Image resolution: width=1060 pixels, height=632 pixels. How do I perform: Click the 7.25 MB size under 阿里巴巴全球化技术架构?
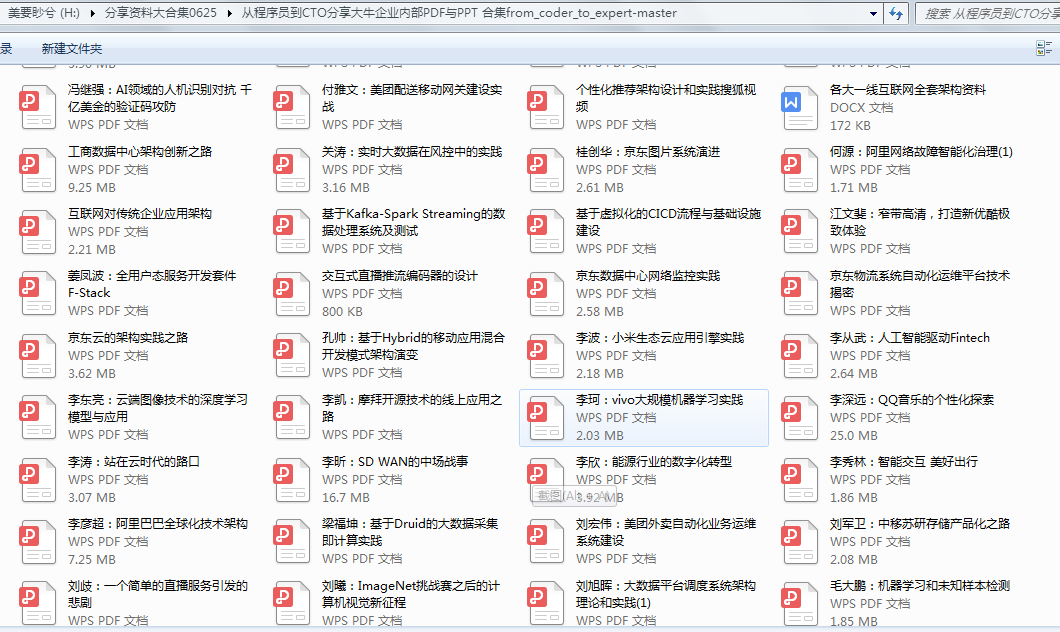click(92, 560)
